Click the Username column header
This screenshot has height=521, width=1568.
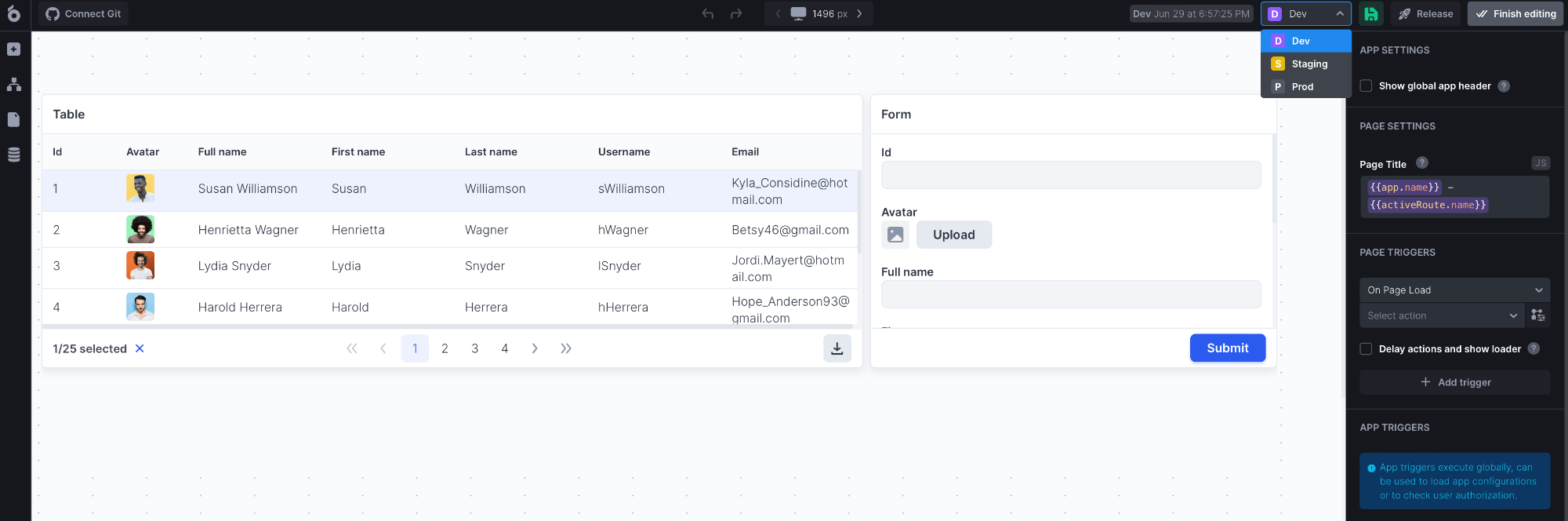pyautogui.click(x=624, y=152)
